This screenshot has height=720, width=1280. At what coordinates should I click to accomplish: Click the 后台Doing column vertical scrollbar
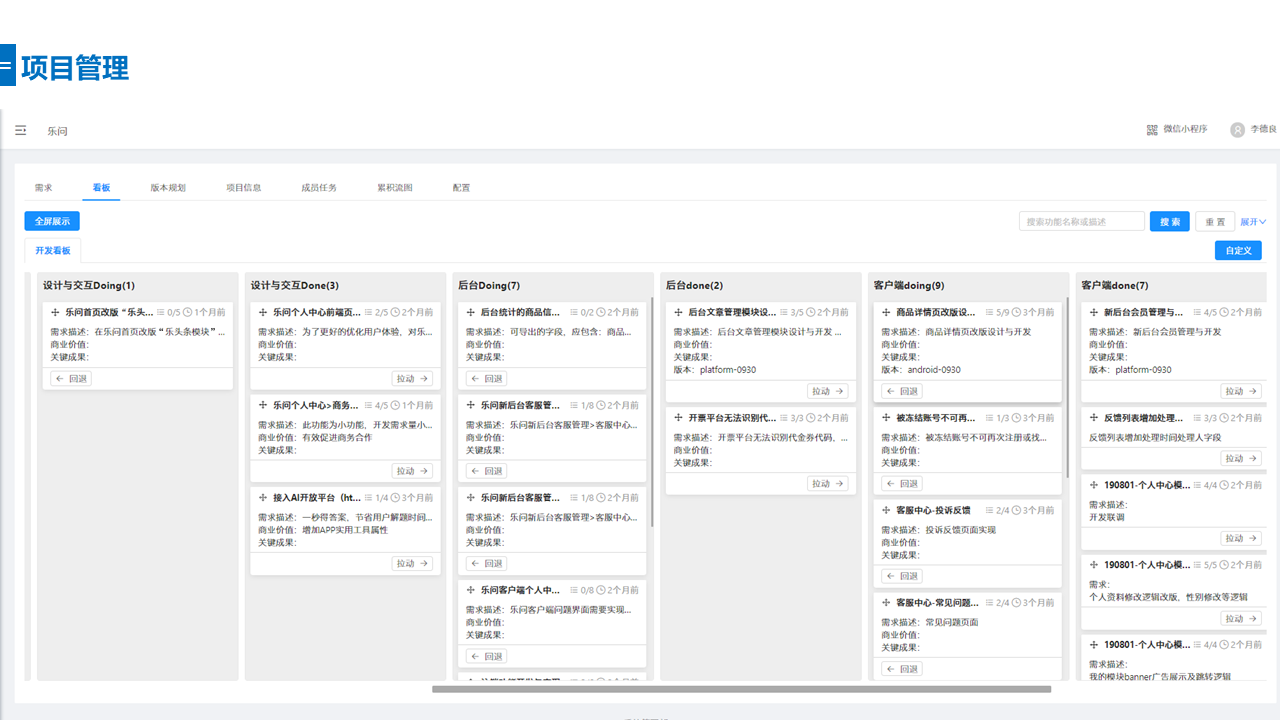(652, 411)
